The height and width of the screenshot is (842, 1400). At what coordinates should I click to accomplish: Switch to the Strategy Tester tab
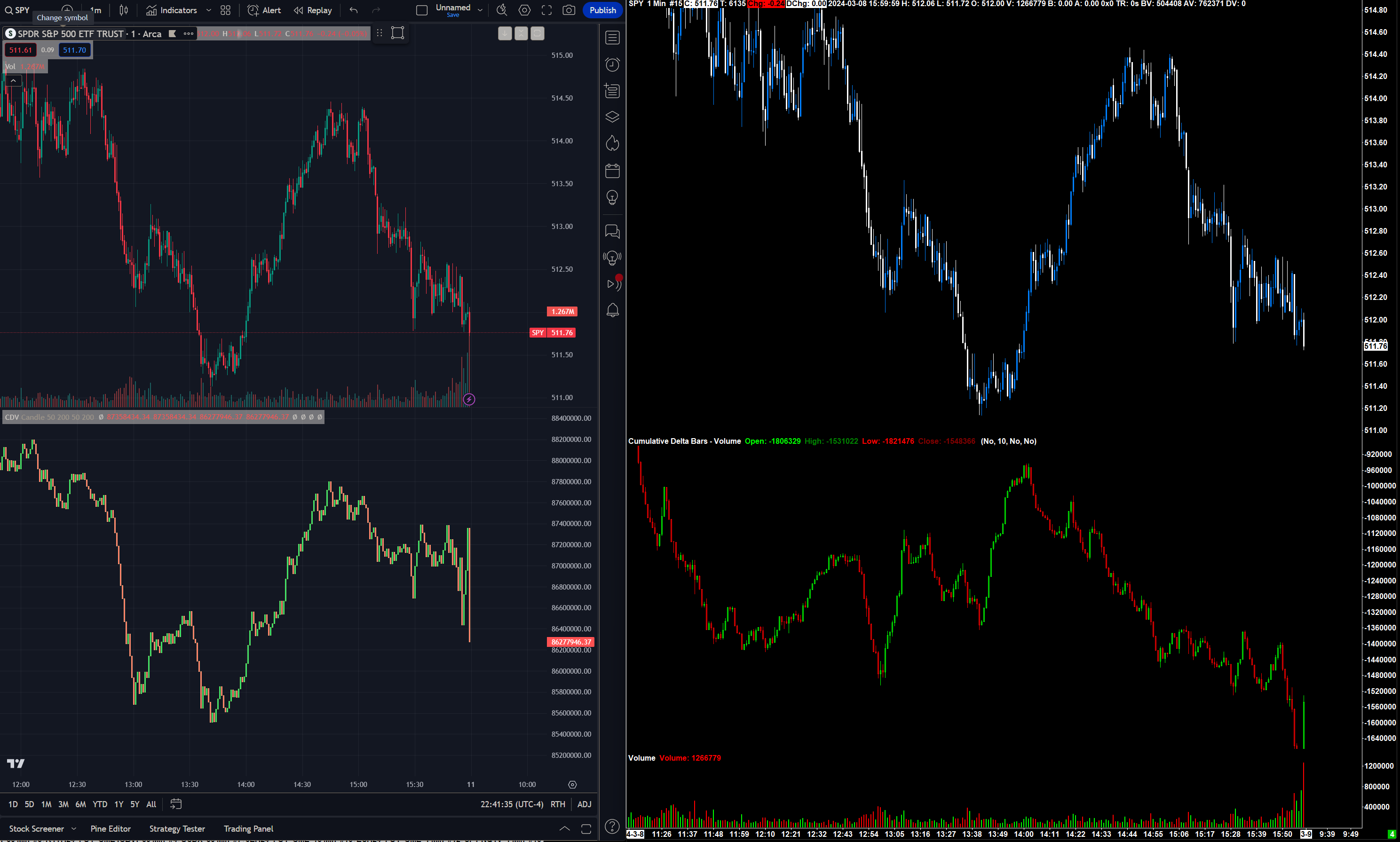coord(176,828)
